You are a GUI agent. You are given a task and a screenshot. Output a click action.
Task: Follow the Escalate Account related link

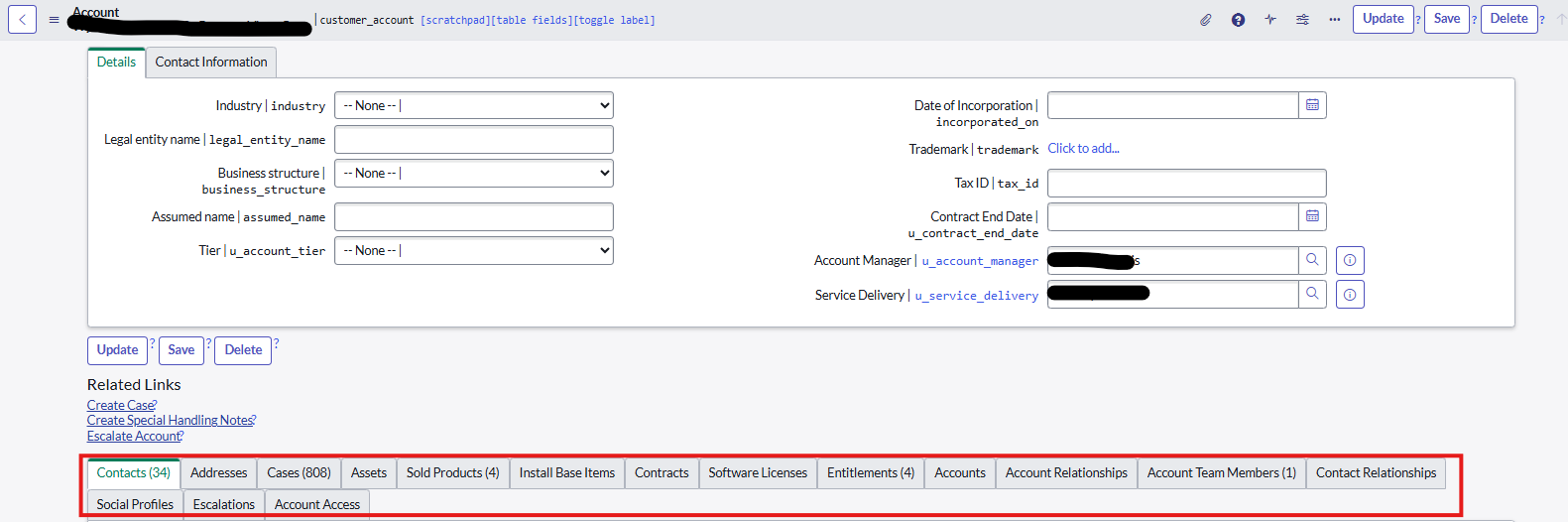click(134, 436)
